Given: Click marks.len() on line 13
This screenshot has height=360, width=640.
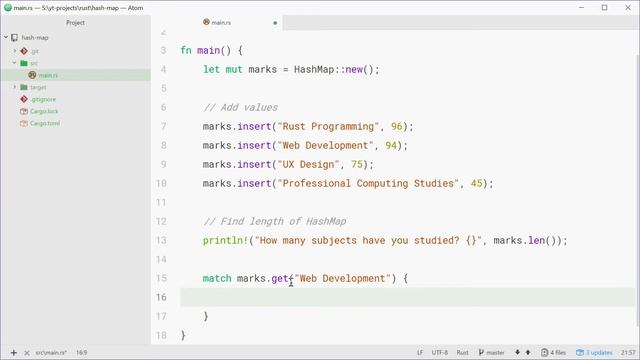Looking at the screenshot, I should pyautogui.click(x=527, y=240).
